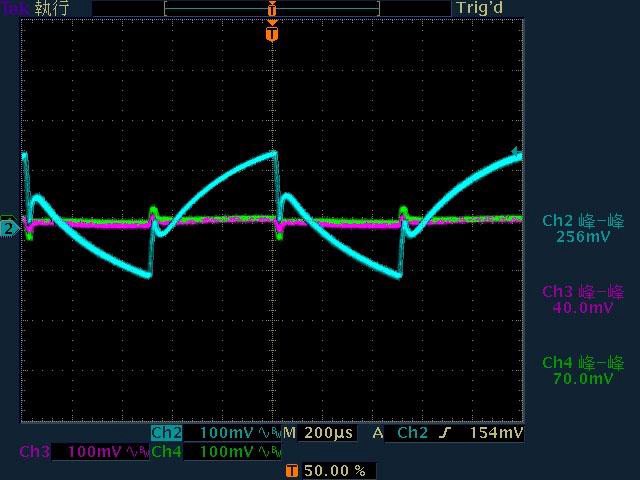The image size is (640, 480).
Task: Click the trigger level arrow on right edge
Action: [516, 152]
